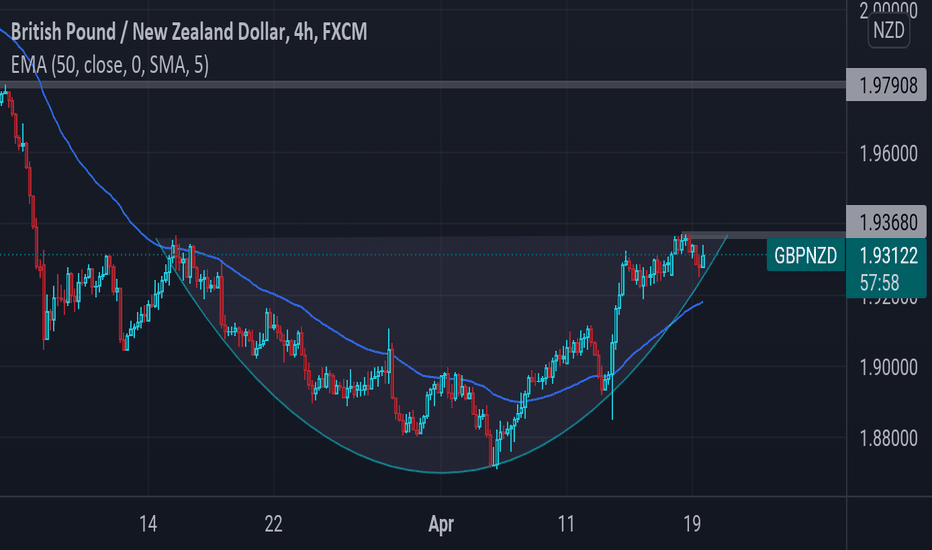932x550 pixels.
Task: Click the 1.96000 price axis label
Action: pos(889,154)
